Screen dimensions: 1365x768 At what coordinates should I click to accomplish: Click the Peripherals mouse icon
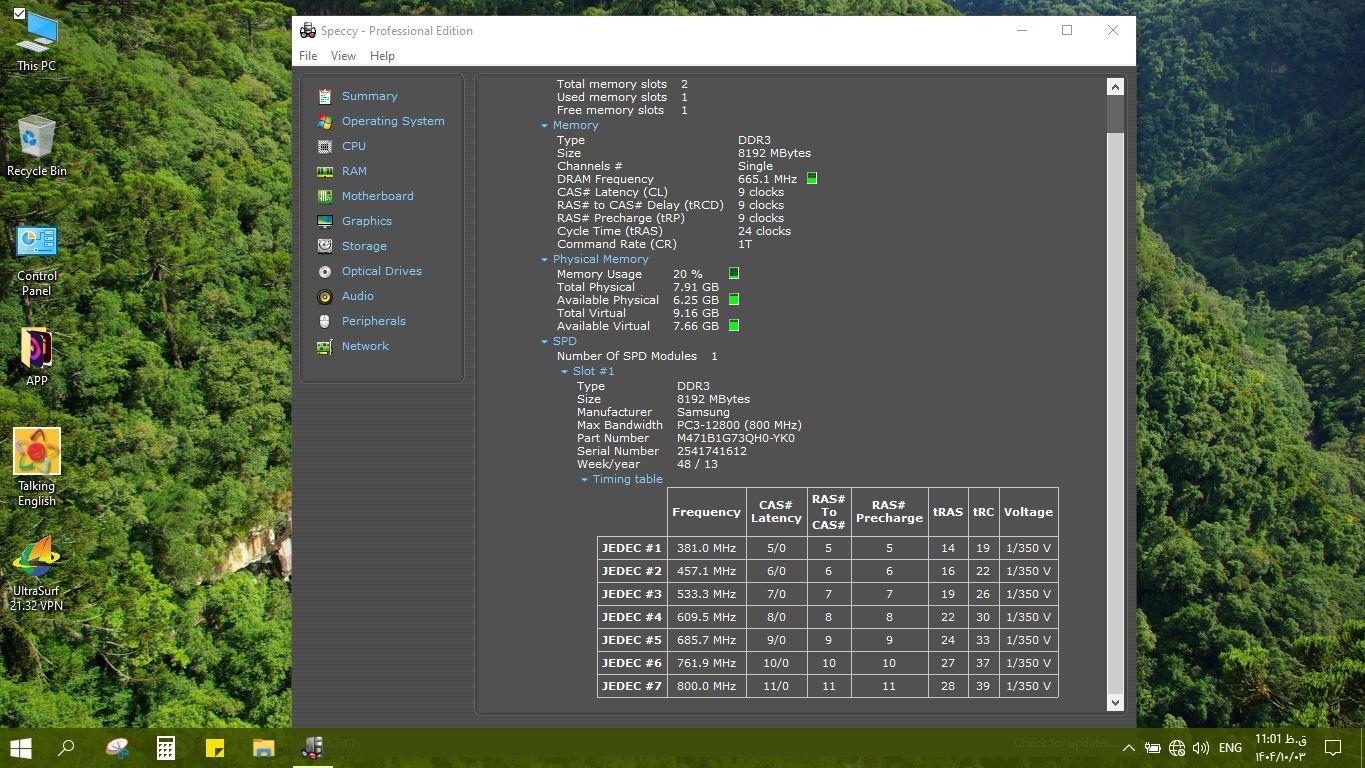pyautogui.click(x=324, y=321)
